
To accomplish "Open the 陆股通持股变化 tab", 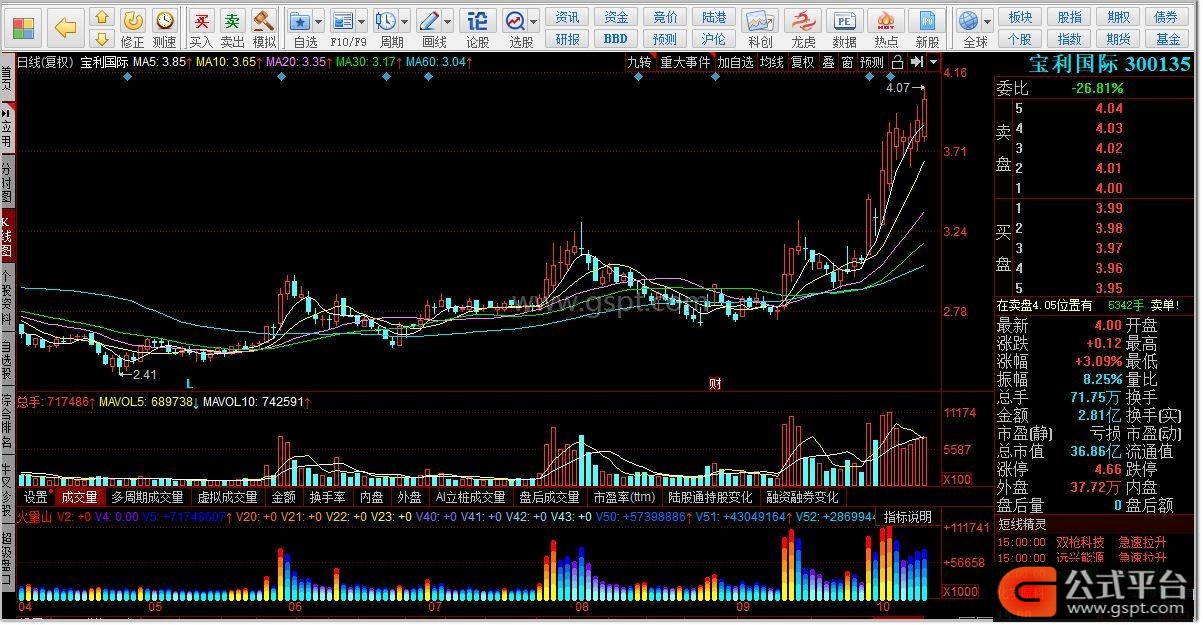I will [x=710, y=497].
